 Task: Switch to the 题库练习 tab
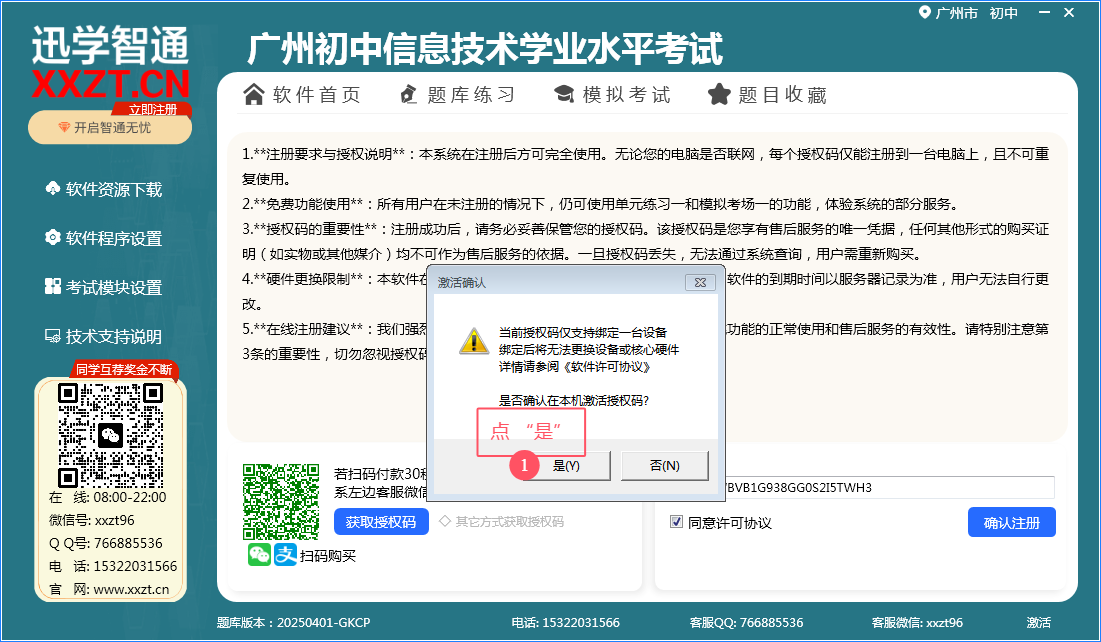pos(458,94)
